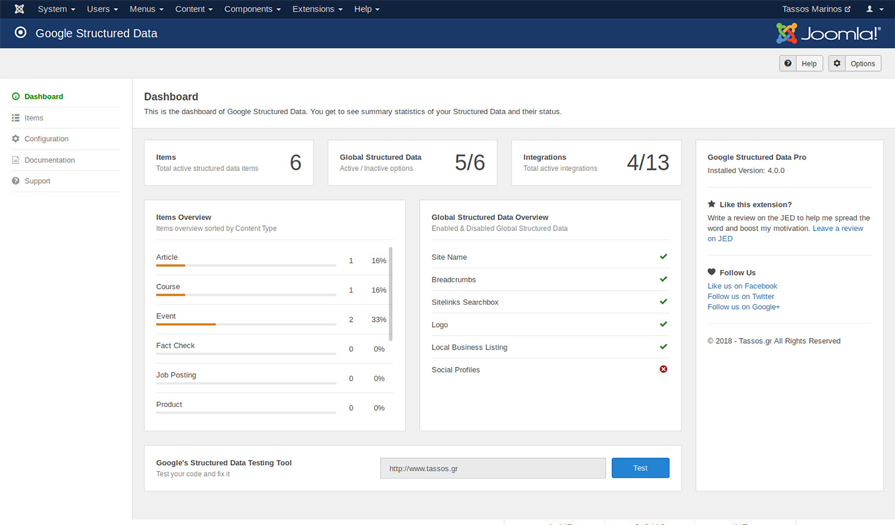Toggle the Site Name green checkmark
The image size is (895, 525).
[663, 257]
